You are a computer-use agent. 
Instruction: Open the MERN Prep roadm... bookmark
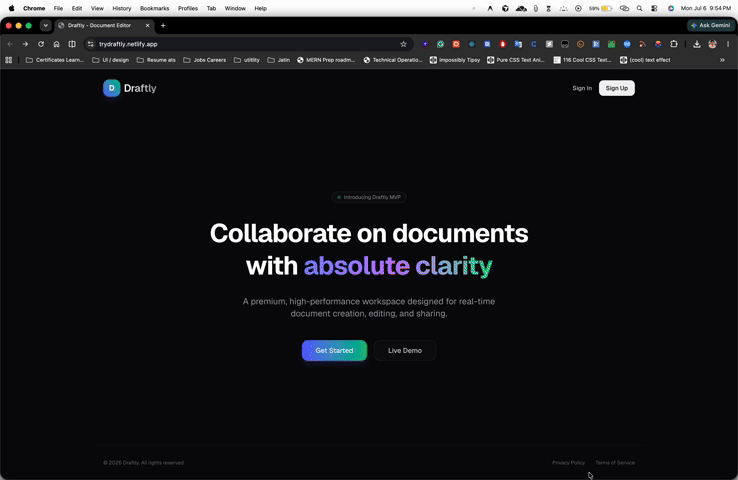point(326,60)
